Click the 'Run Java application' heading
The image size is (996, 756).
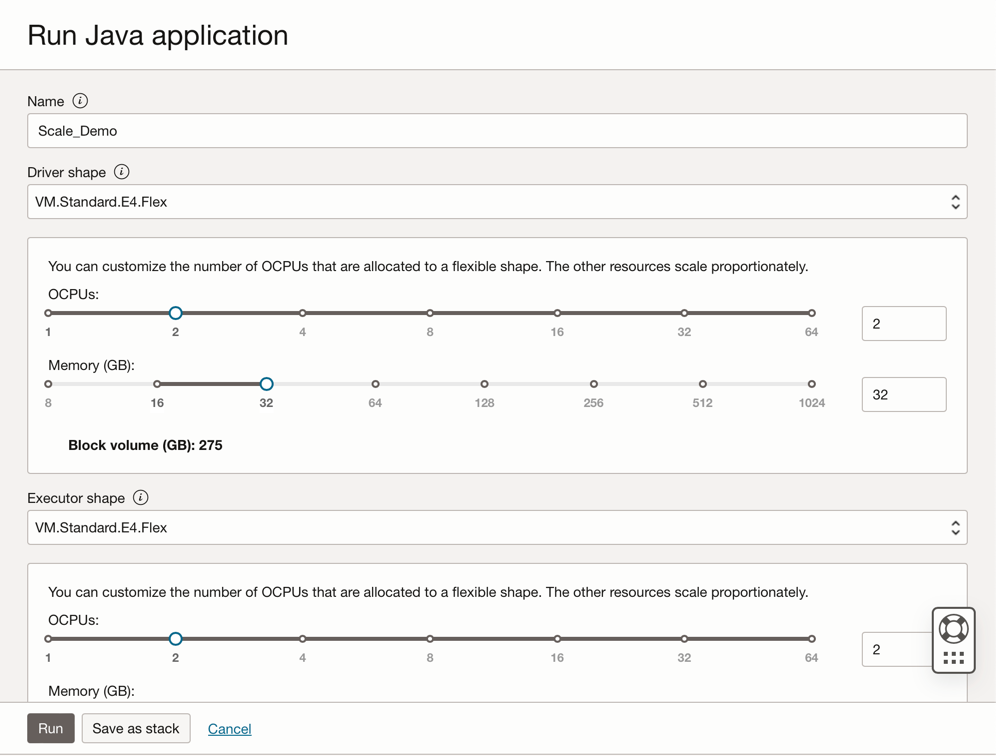158,36
